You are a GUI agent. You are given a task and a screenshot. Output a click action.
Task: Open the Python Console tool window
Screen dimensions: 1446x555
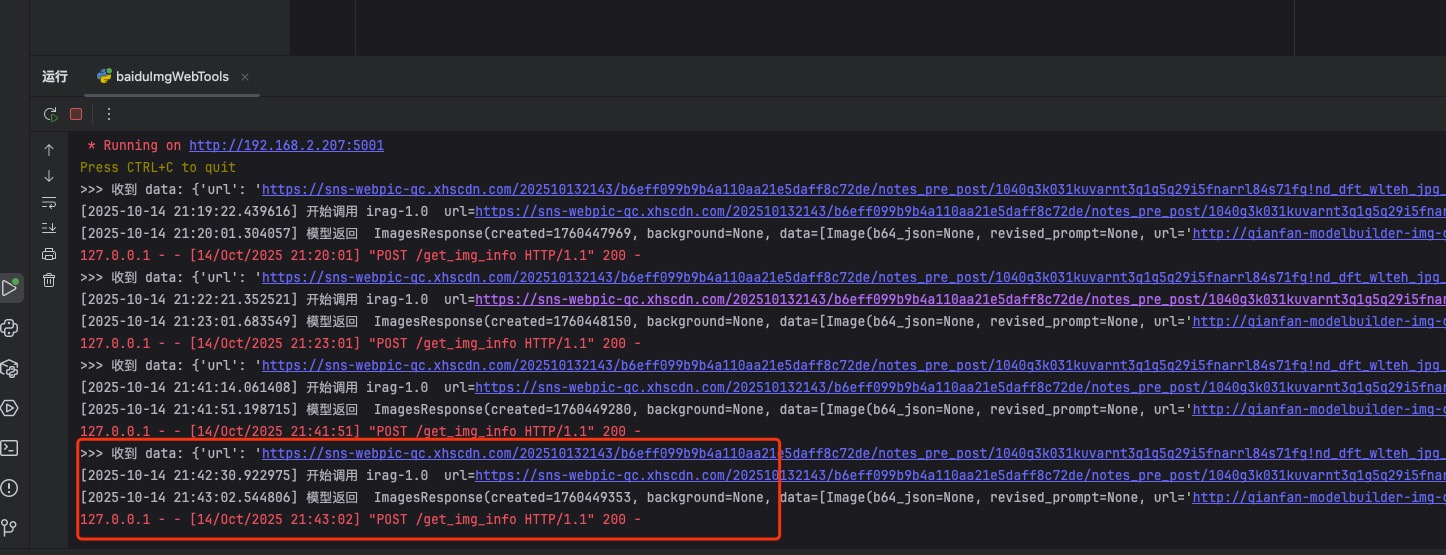click(10, 328)
